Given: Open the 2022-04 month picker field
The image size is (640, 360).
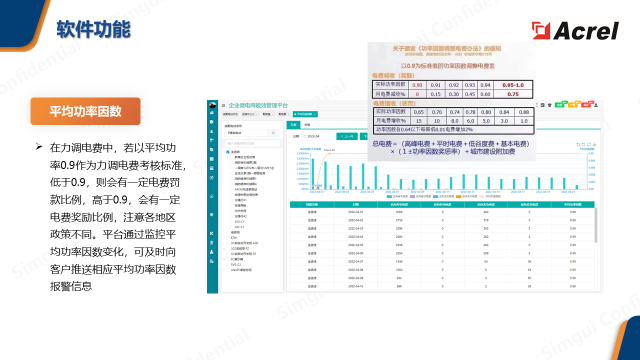Looking at the screenshot, I should [x=318, y=136].
